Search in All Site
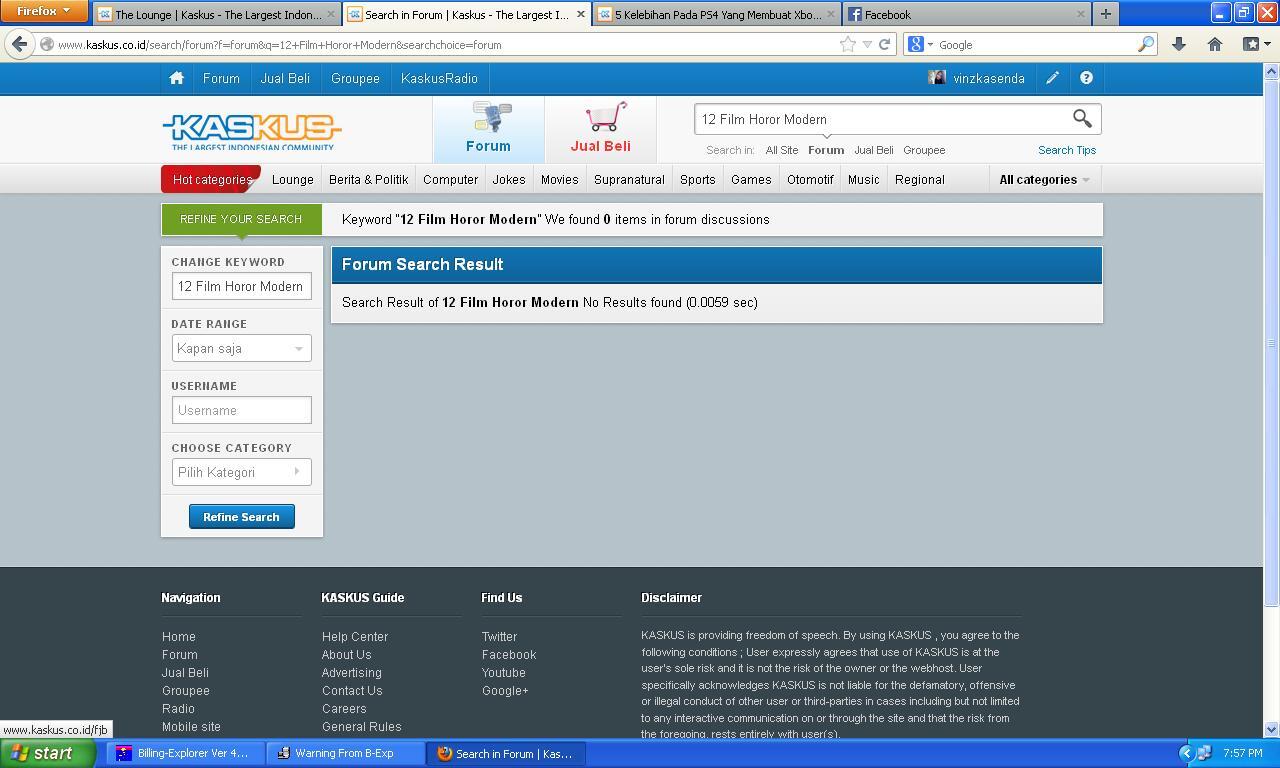 [x=782, y=150]
